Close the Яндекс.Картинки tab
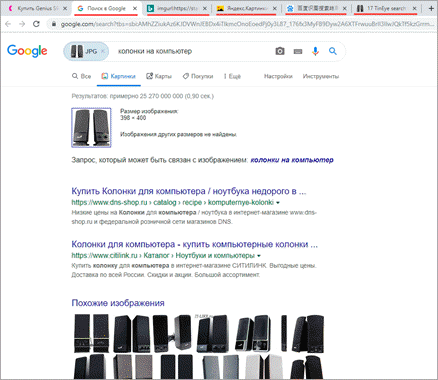This screenshot has width=438, height=380. (x=275, y=9)
